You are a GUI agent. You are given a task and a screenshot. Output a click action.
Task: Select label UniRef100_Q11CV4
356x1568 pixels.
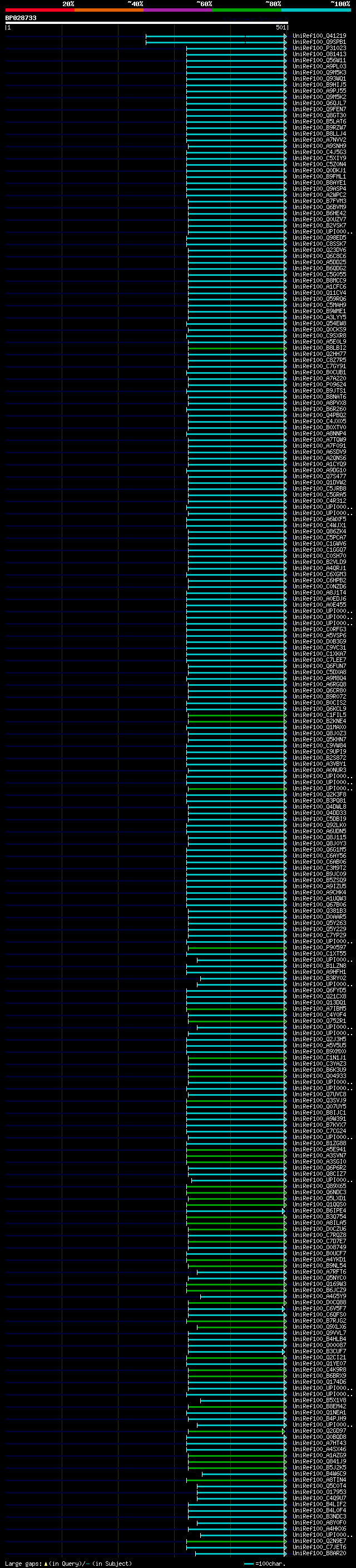319,293
